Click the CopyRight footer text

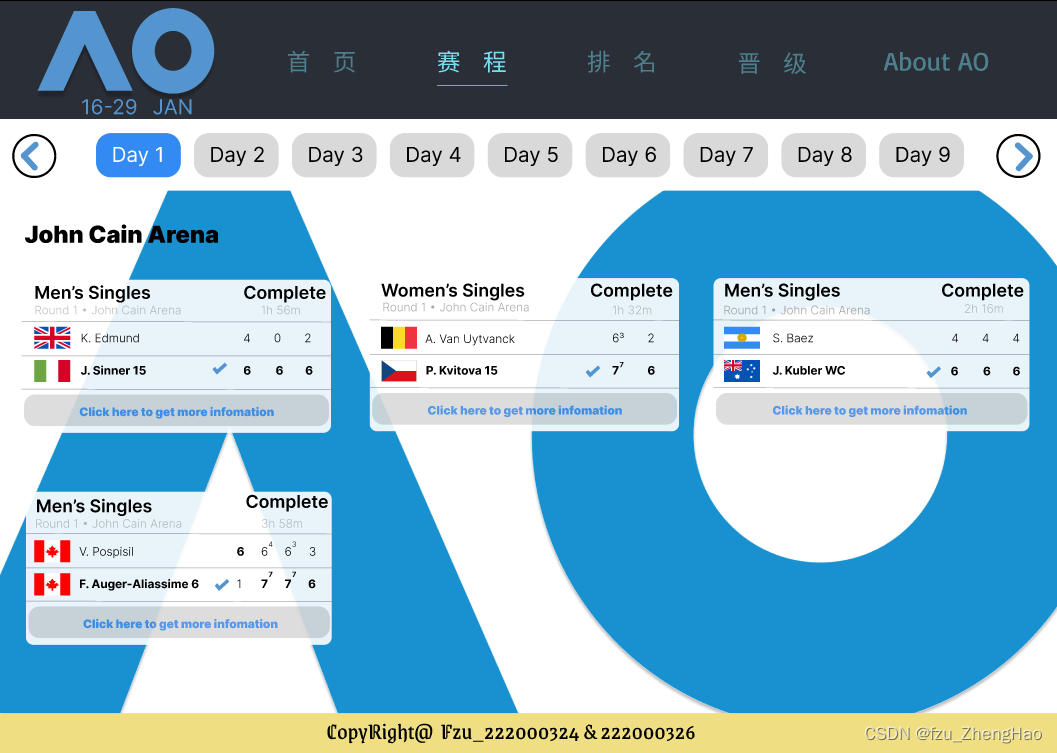[x=511, y=733]
